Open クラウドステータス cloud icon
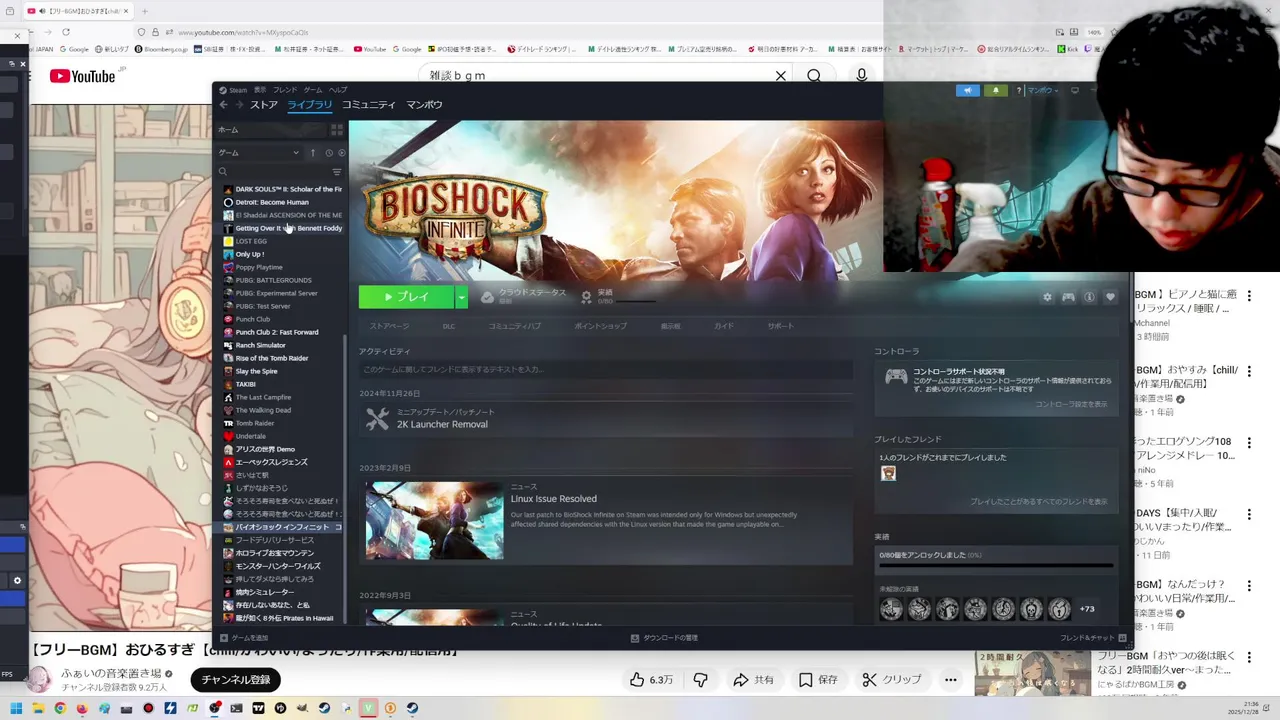This screenshot has width=1280, height=720. coord(487,297)
